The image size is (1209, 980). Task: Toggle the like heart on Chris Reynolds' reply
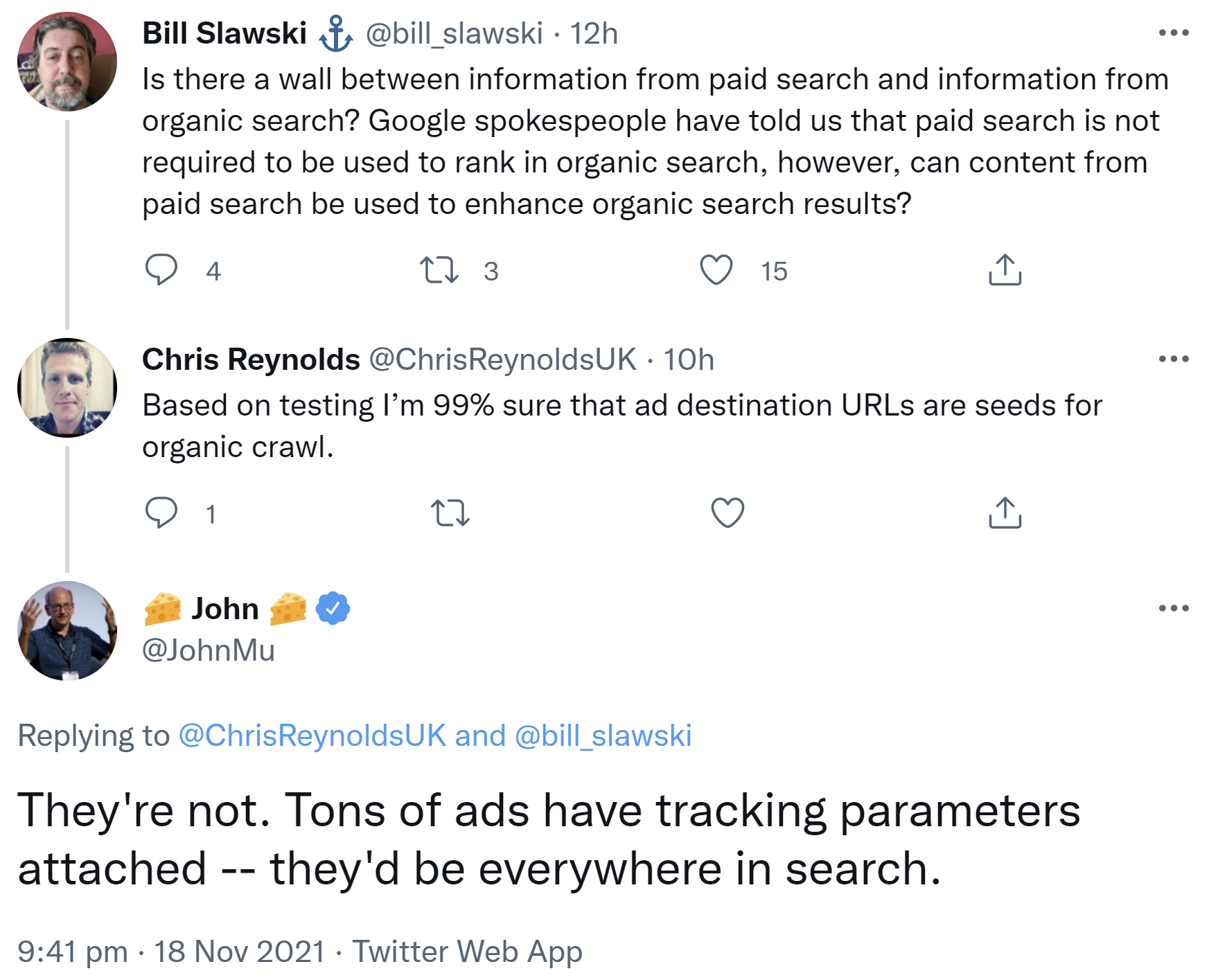click(x=728, y=513)
